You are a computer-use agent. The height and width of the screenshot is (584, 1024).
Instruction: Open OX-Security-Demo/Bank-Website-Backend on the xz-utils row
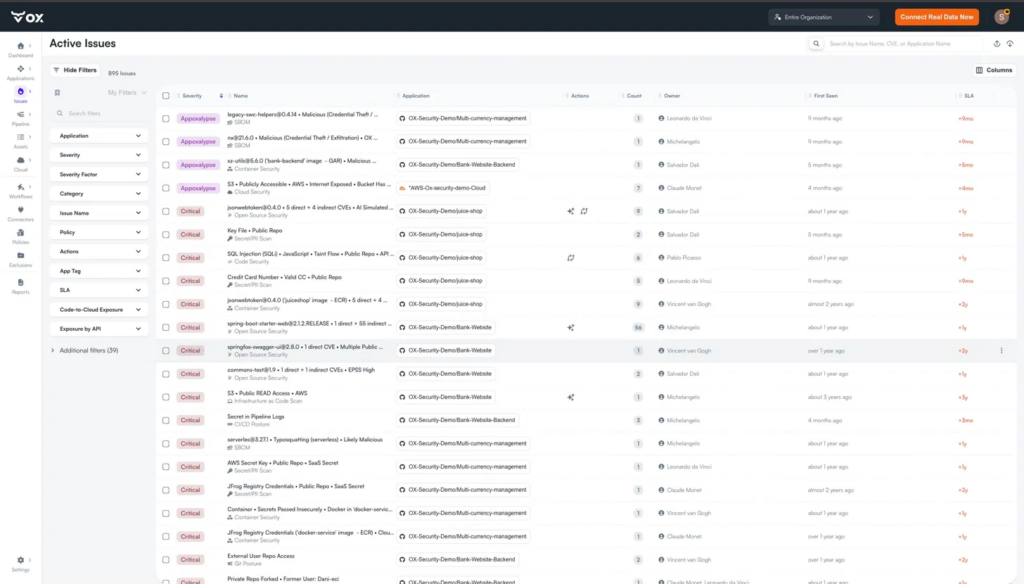pyautogui.click(x=457, y=165)
